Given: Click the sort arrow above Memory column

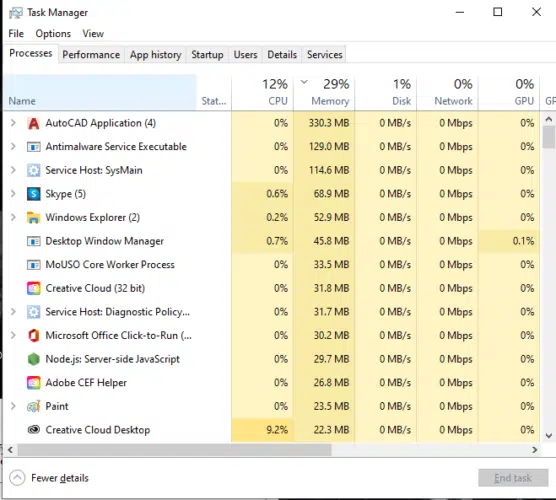Looking at the screenshot, I should coord(304,82).
